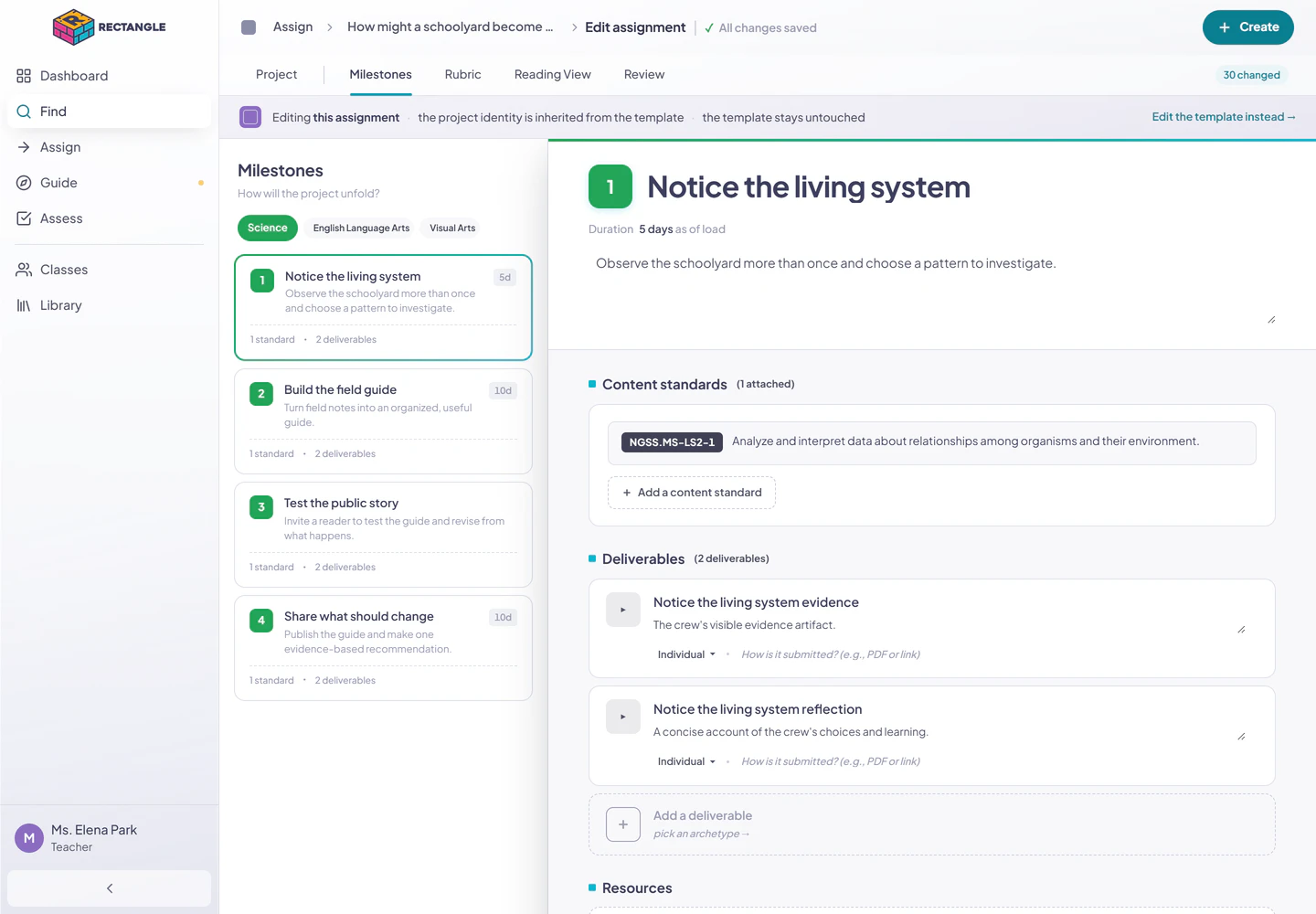Collapse the sidebar with the chevron button
1316x914 pixels.
click(x=109, y=888)
